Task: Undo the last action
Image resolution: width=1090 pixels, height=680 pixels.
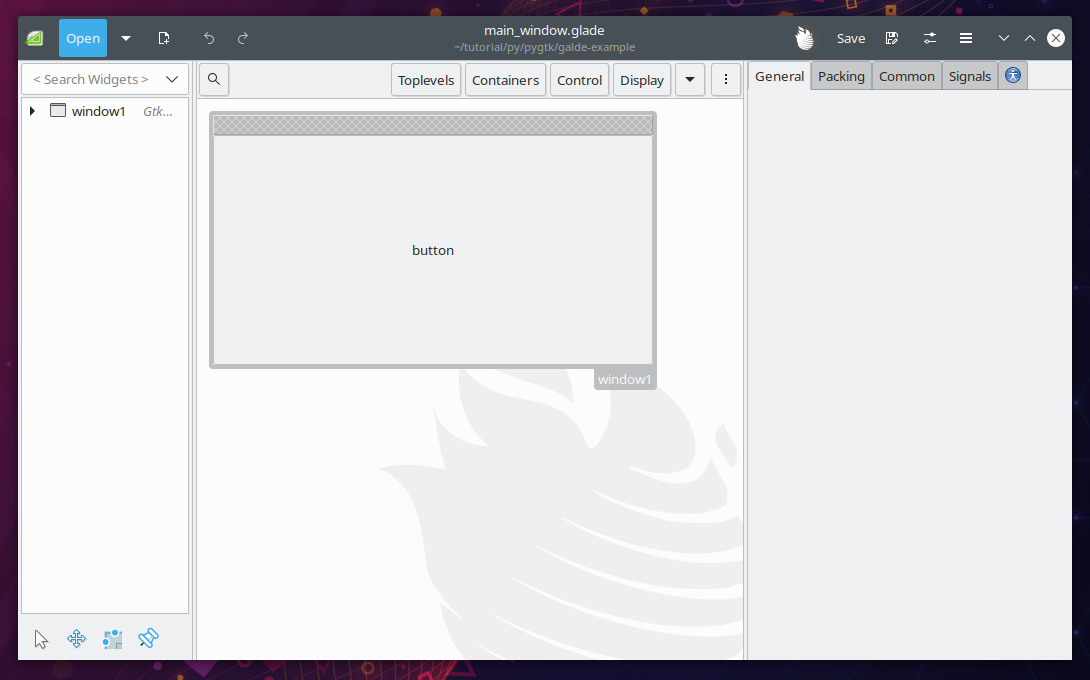Action: [x=209, y=38]
